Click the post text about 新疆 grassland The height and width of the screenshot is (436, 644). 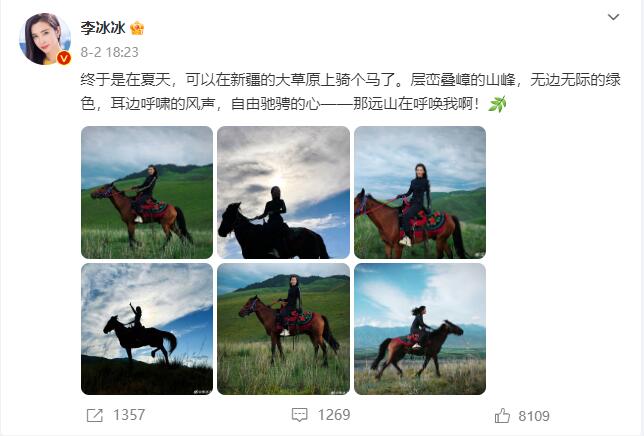(x=350, y=92)
